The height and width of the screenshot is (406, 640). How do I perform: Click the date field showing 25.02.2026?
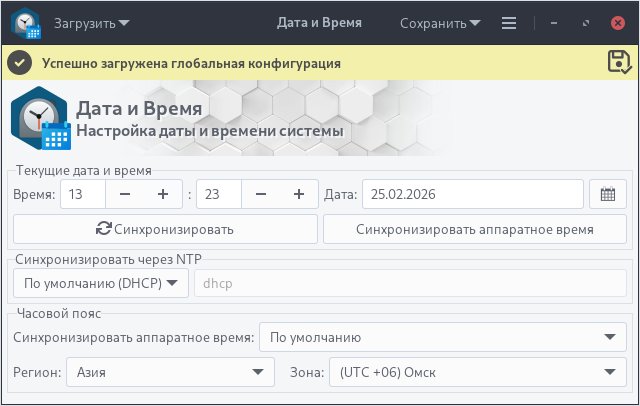pos(473,194)
